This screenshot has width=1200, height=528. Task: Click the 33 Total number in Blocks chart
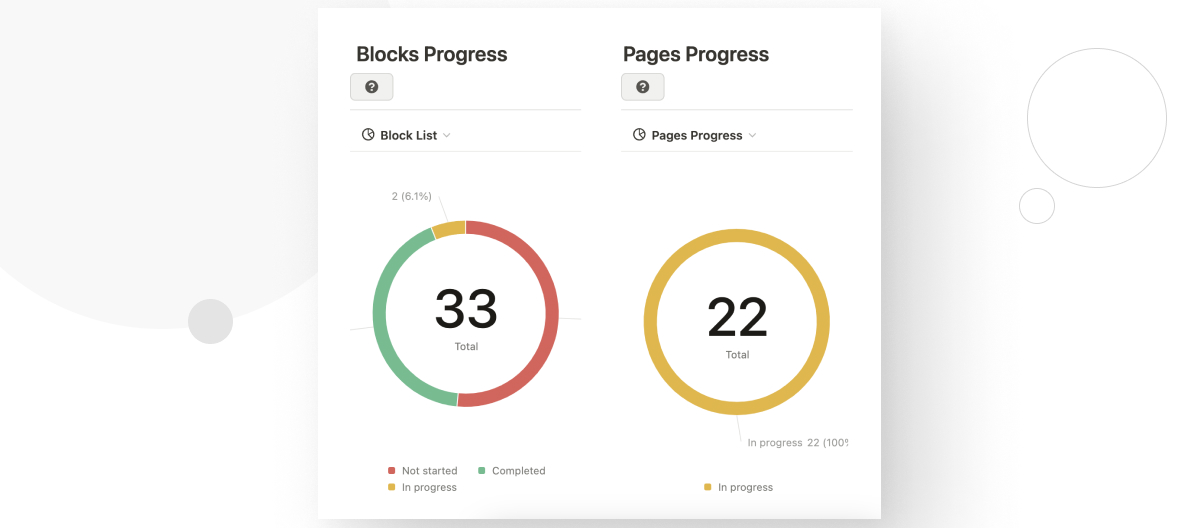466,308
